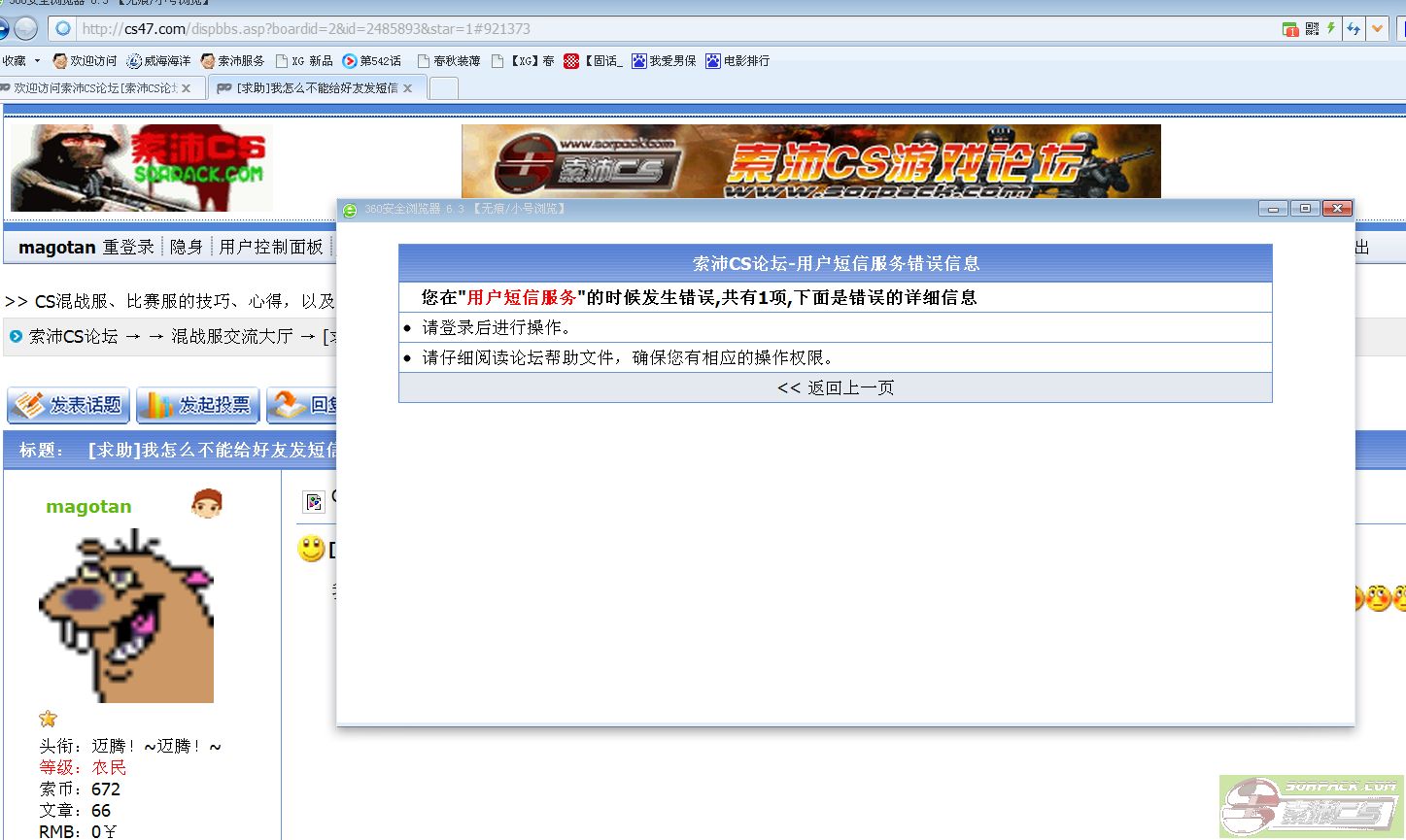The height and width of the screenshot is (840, 1406).
Task: Switch to the 欢迎访问索沛CS论坛 tab
Action: point(92,88)
